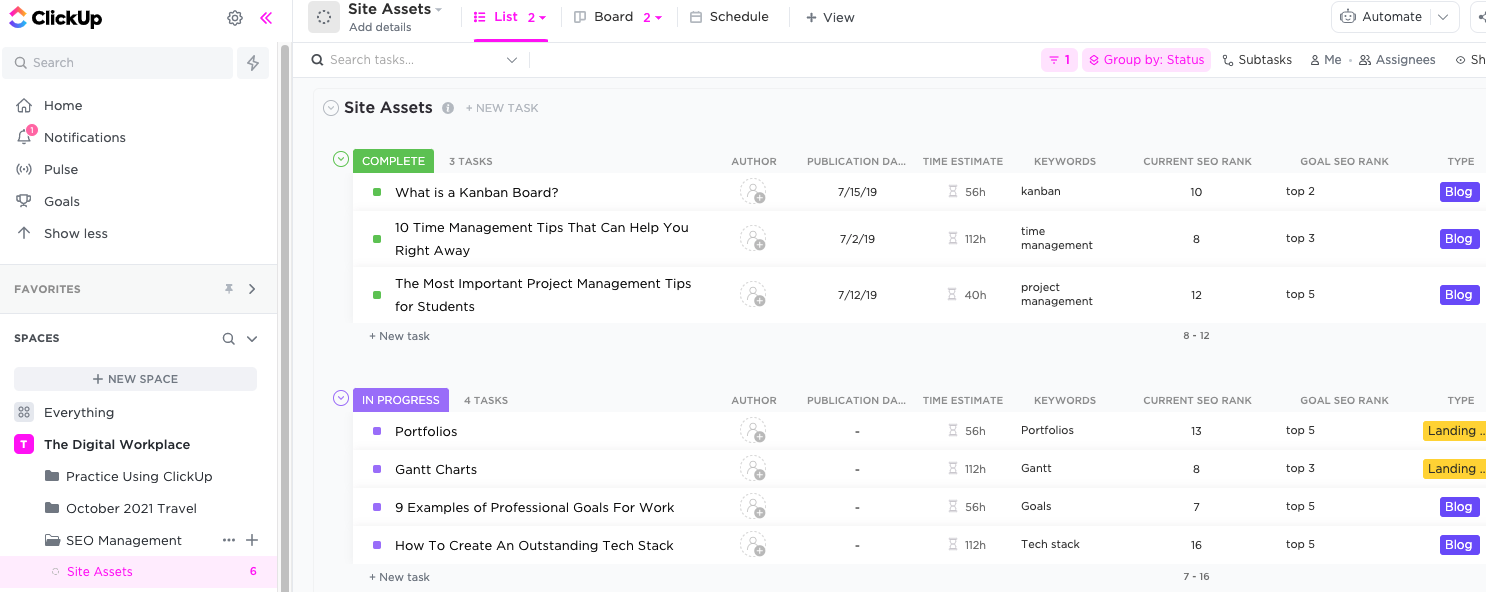Click New task under Complete group
The image size is (1486, 592).
400,336
